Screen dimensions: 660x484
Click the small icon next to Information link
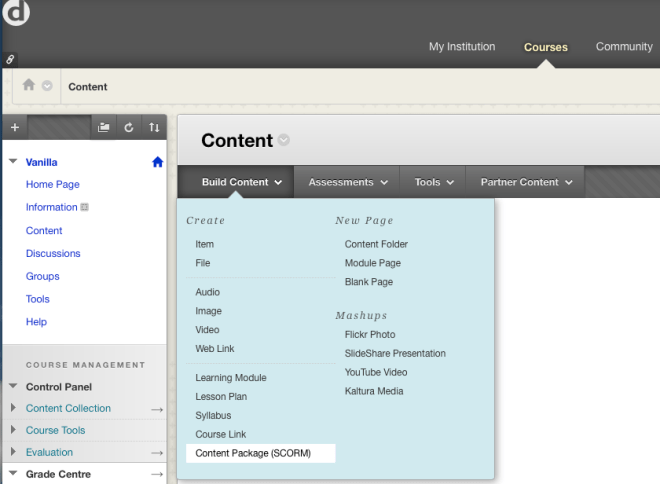(84, 207)
